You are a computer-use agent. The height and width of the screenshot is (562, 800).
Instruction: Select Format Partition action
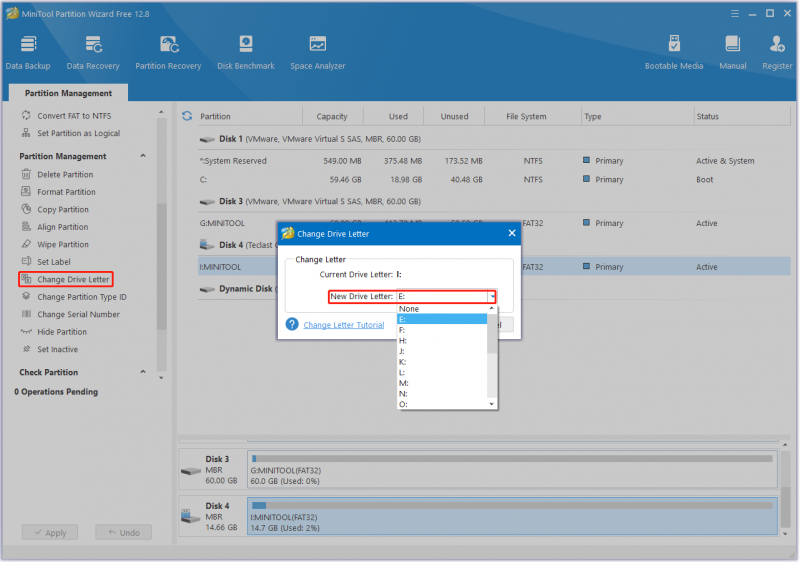(66, 192)
